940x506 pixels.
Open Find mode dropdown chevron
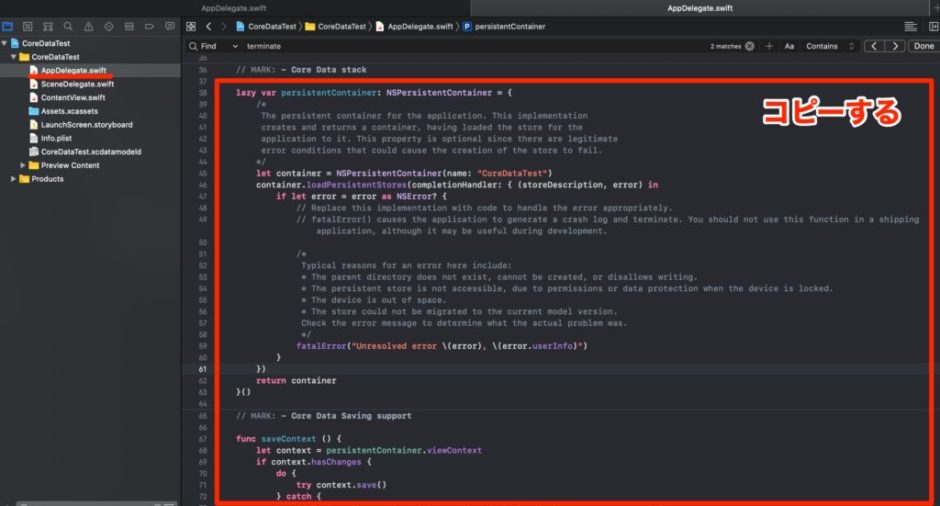(235, 46)
